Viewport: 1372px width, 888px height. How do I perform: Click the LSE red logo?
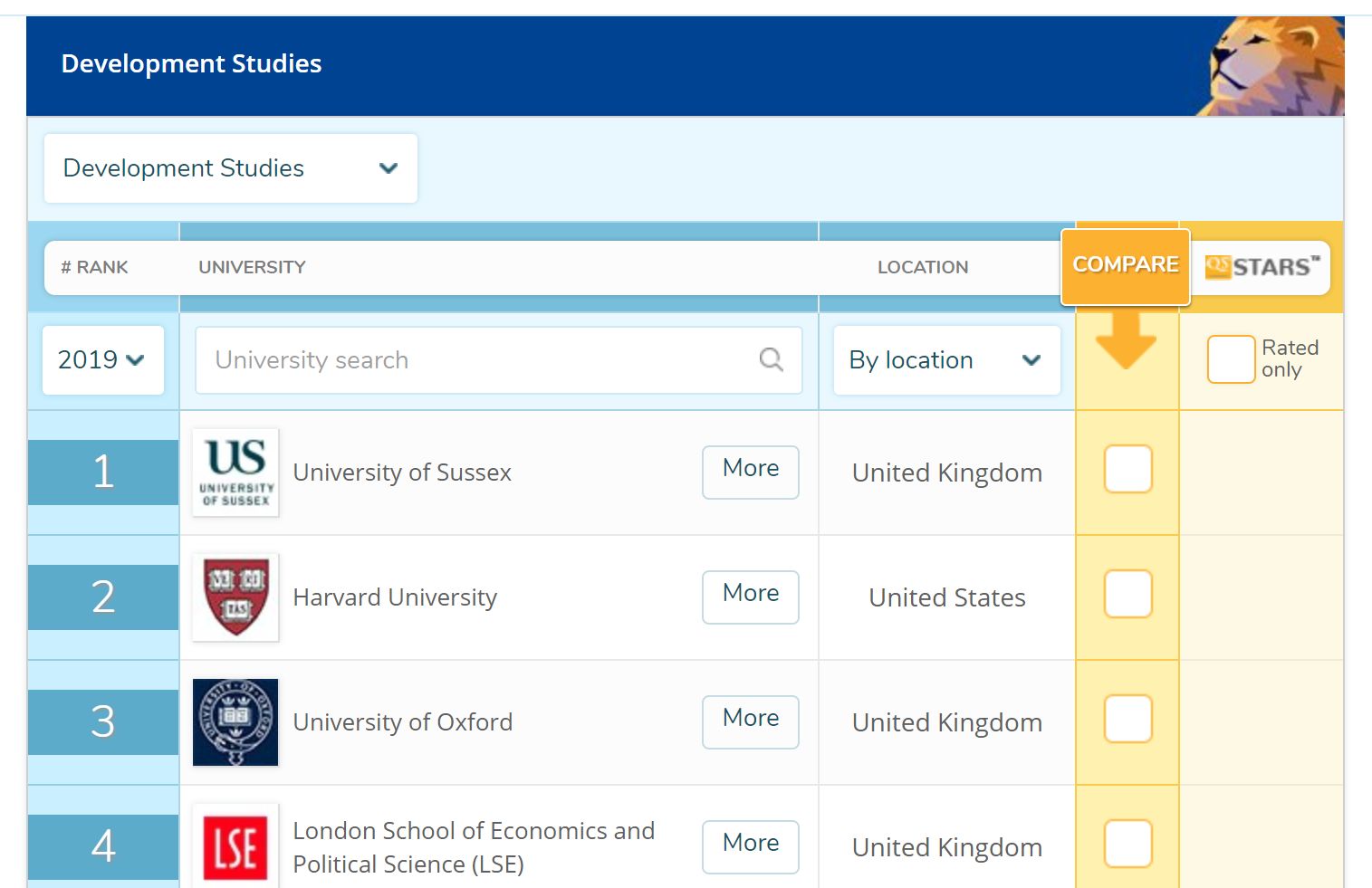pos(235,845)
